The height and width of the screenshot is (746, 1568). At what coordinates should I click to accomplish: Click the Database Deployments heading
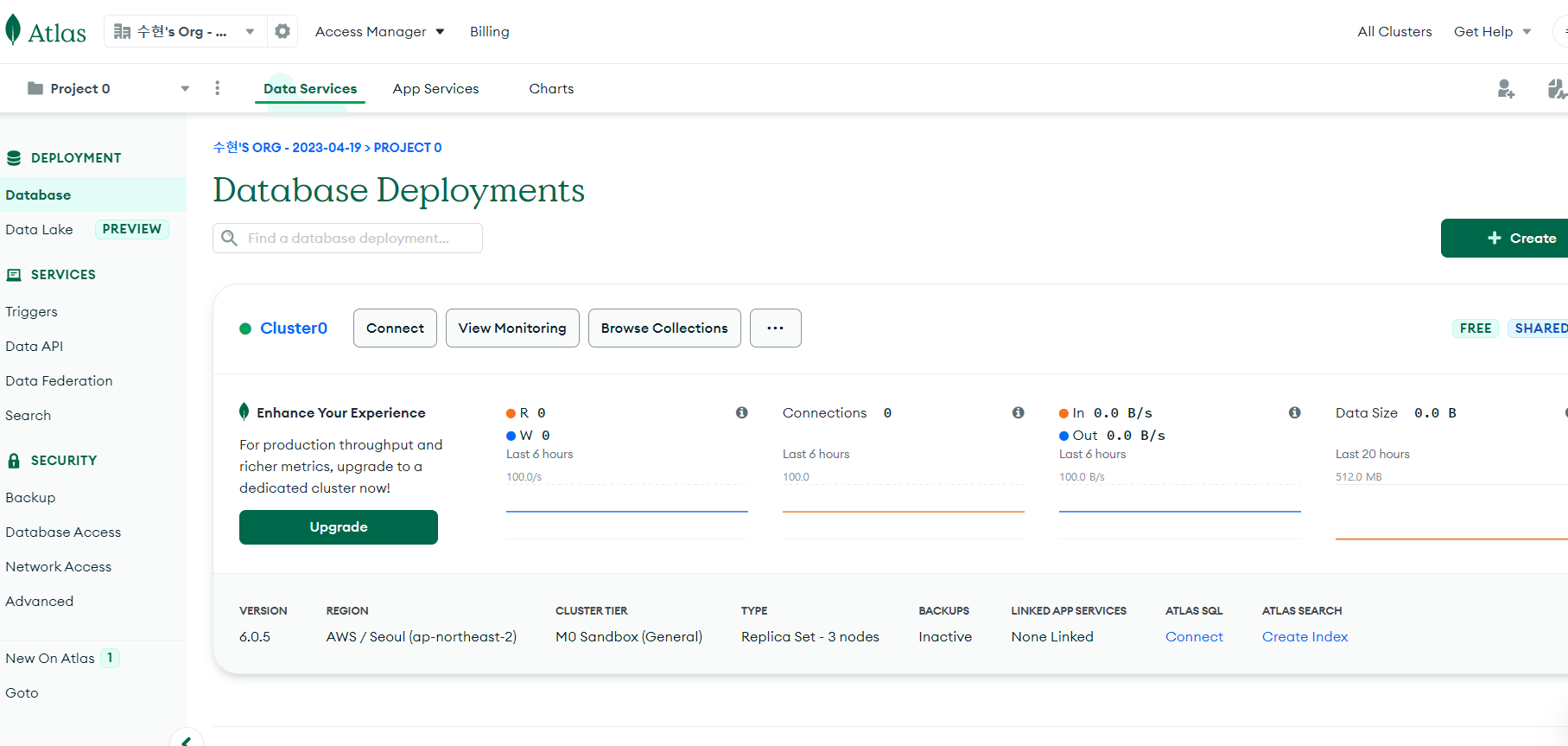pos(399,190)
